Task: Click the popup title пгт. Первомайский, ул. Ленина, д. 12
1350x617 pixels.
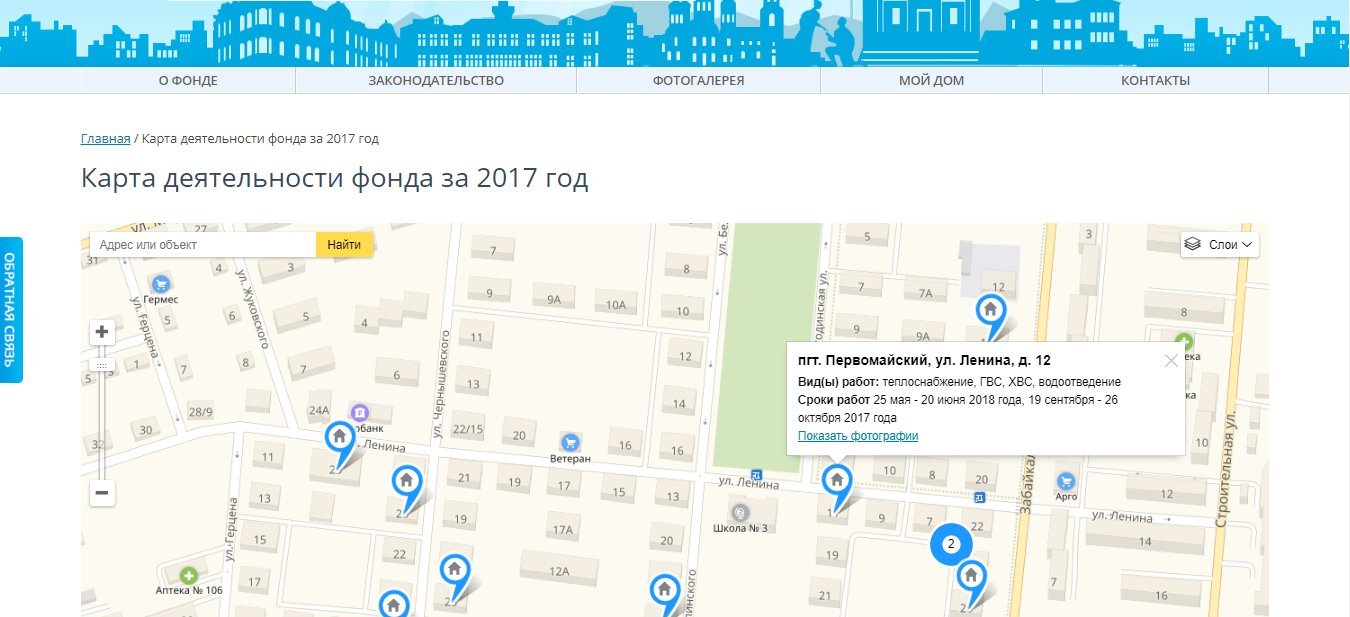Action: click(924, 360)
